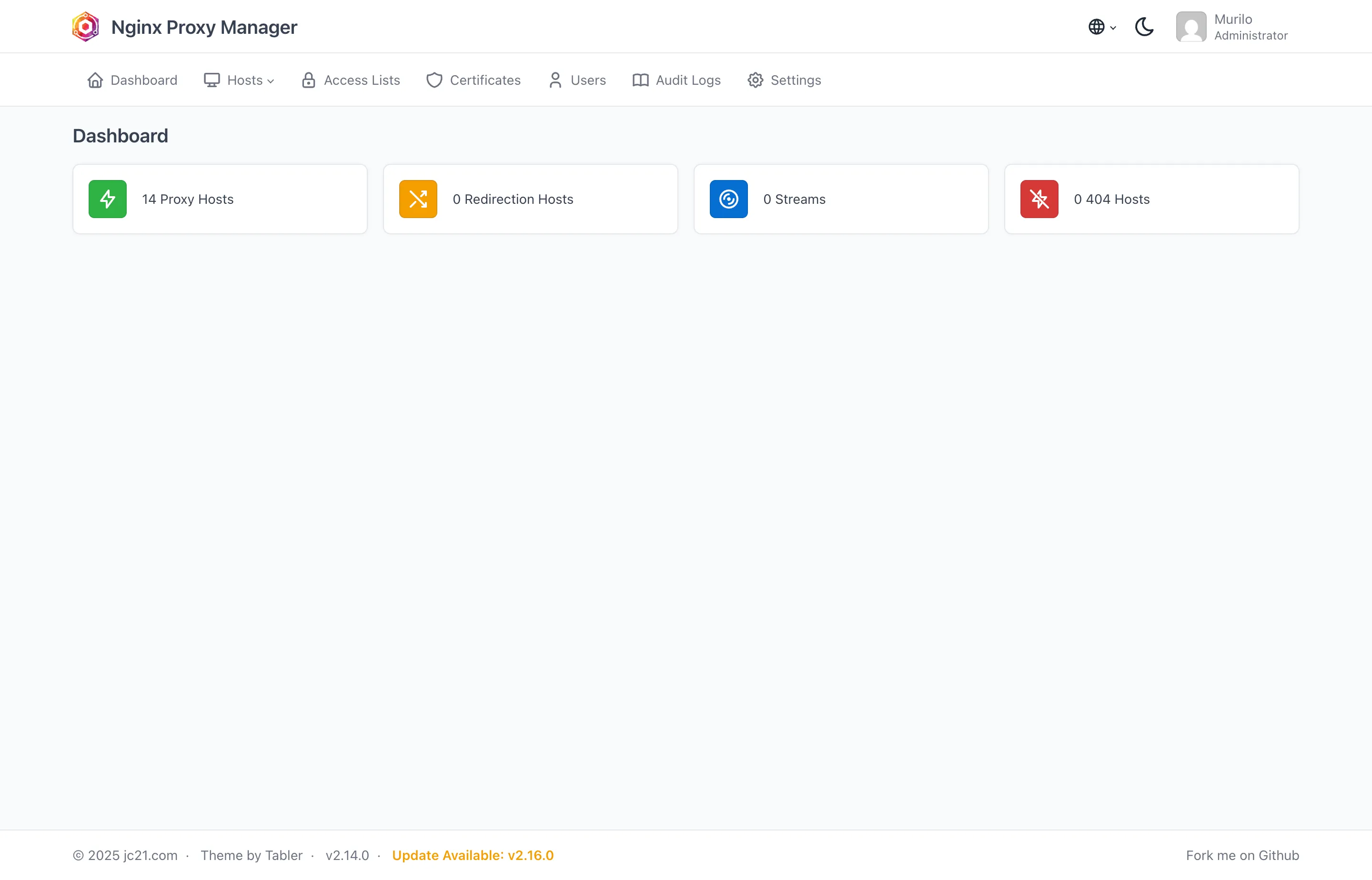
Task: Open the Theme by Tabler link
Action: point(252,855)
